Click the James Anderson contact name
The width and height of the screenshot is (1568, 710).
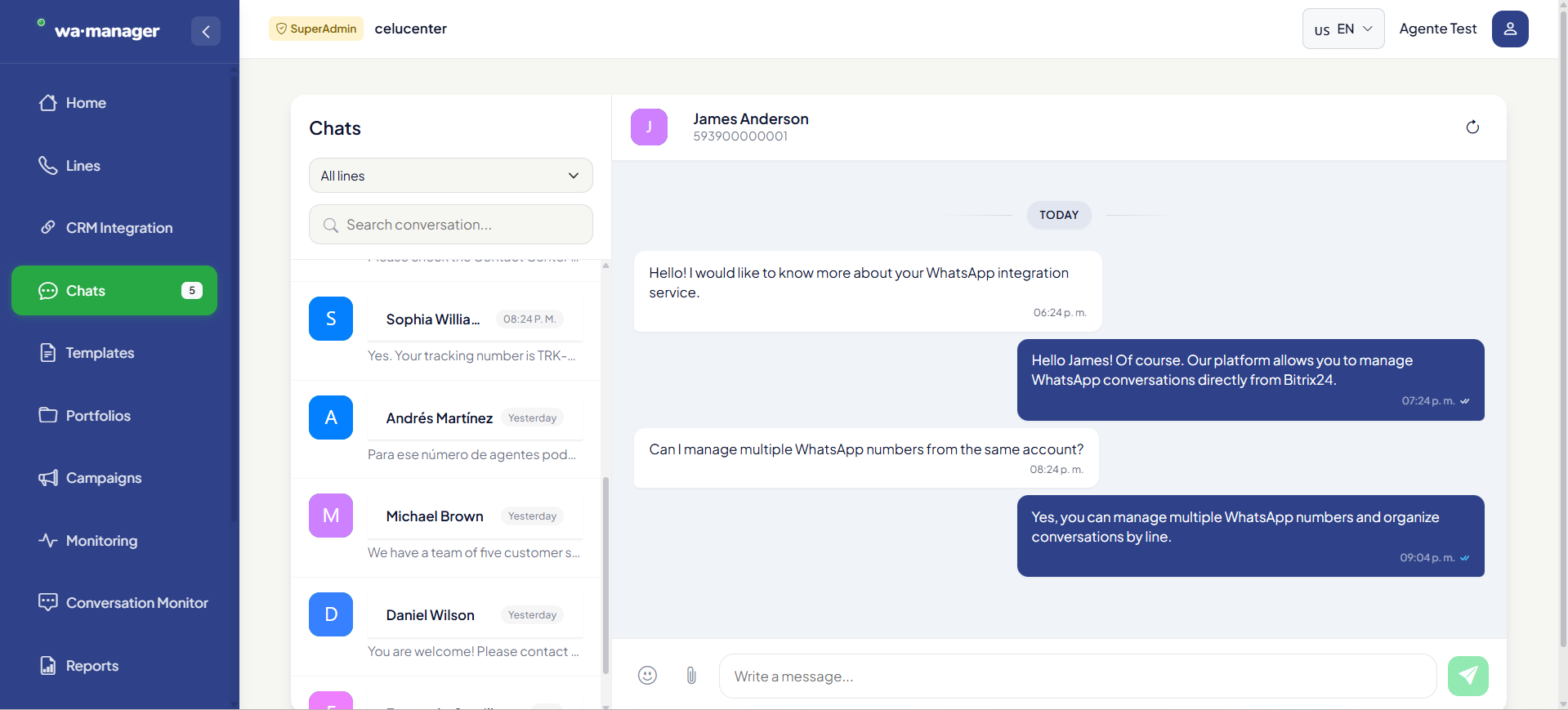tap(751, 118)
